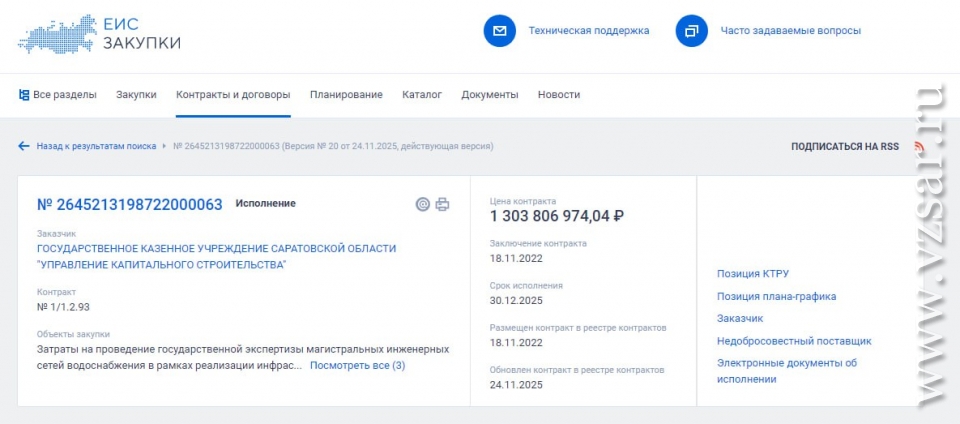Expand purchase objects via Посмотреть все (3)

pos(357,366)
